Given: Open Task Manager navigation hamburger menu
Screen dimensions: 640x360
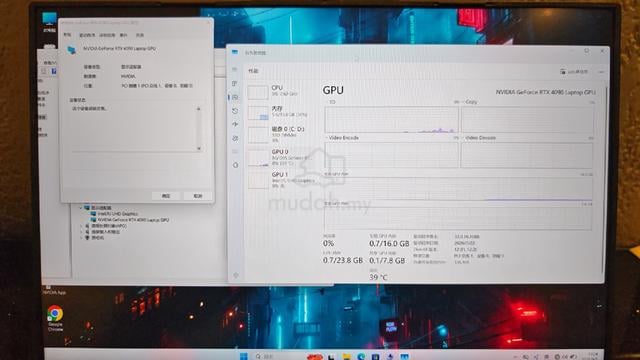Looking at the screenshot, I should pos(235,70).
